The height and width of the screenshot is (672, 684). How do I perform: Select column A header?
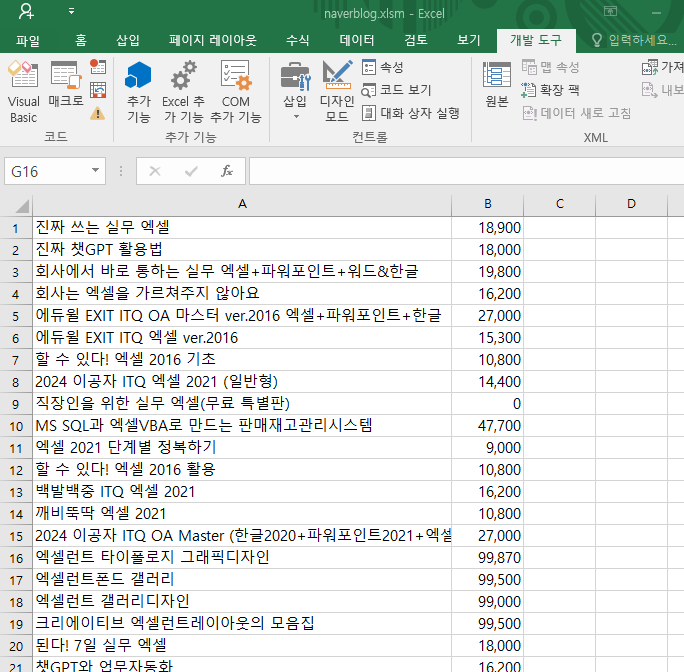click(242, 204)
